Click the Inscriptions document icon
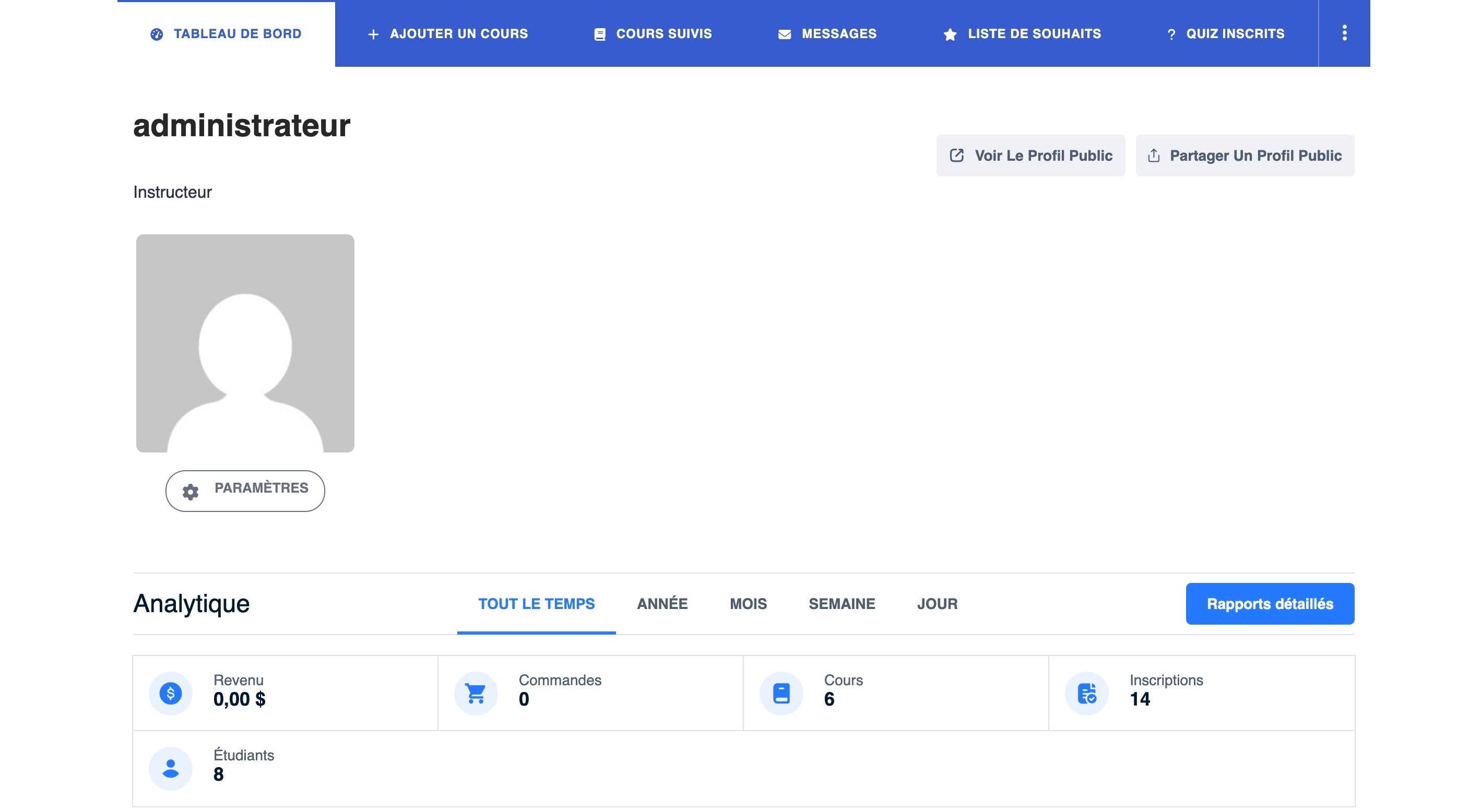Screen dimensions: 1481x812 pos(1088,692)
